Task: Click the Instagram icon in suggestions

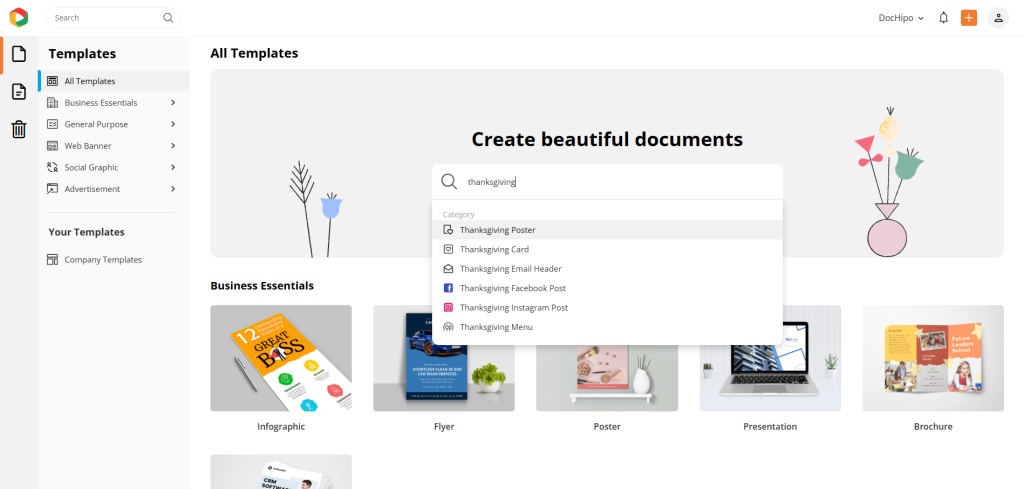Action: pyautogui.click(x=448, y=308)
